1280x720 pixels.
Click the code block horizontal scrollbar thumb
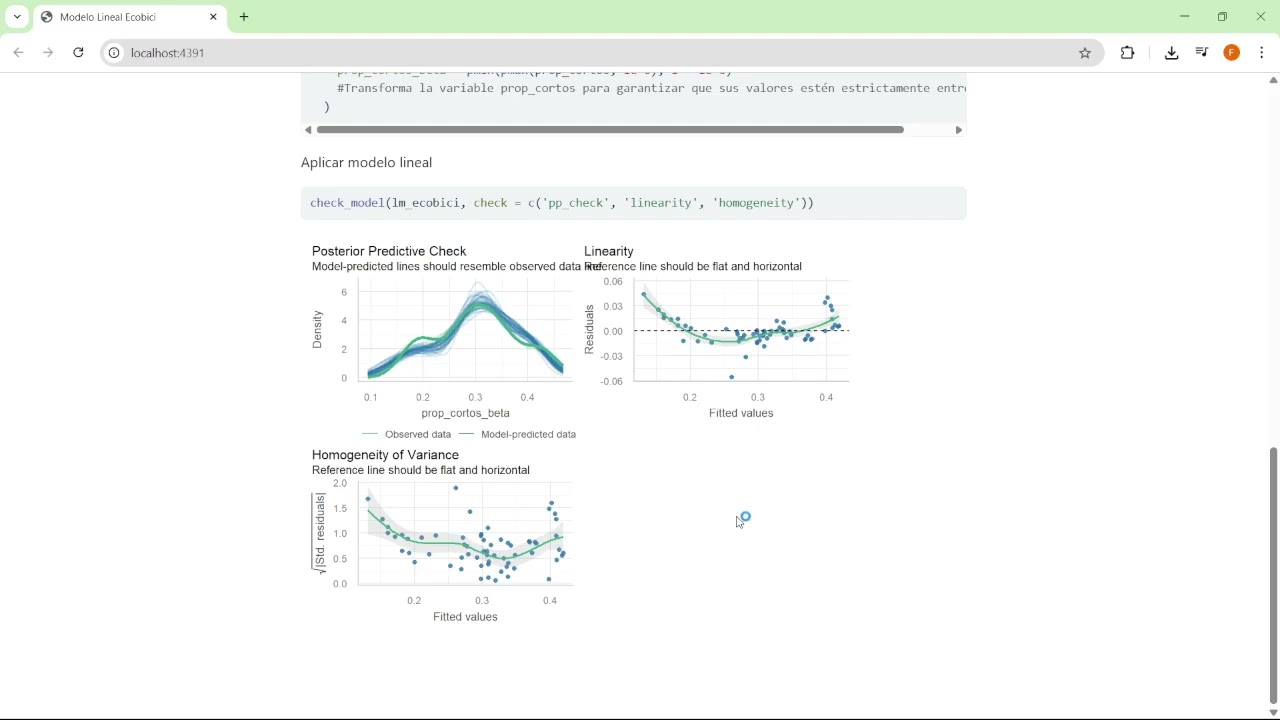point(610,130)
